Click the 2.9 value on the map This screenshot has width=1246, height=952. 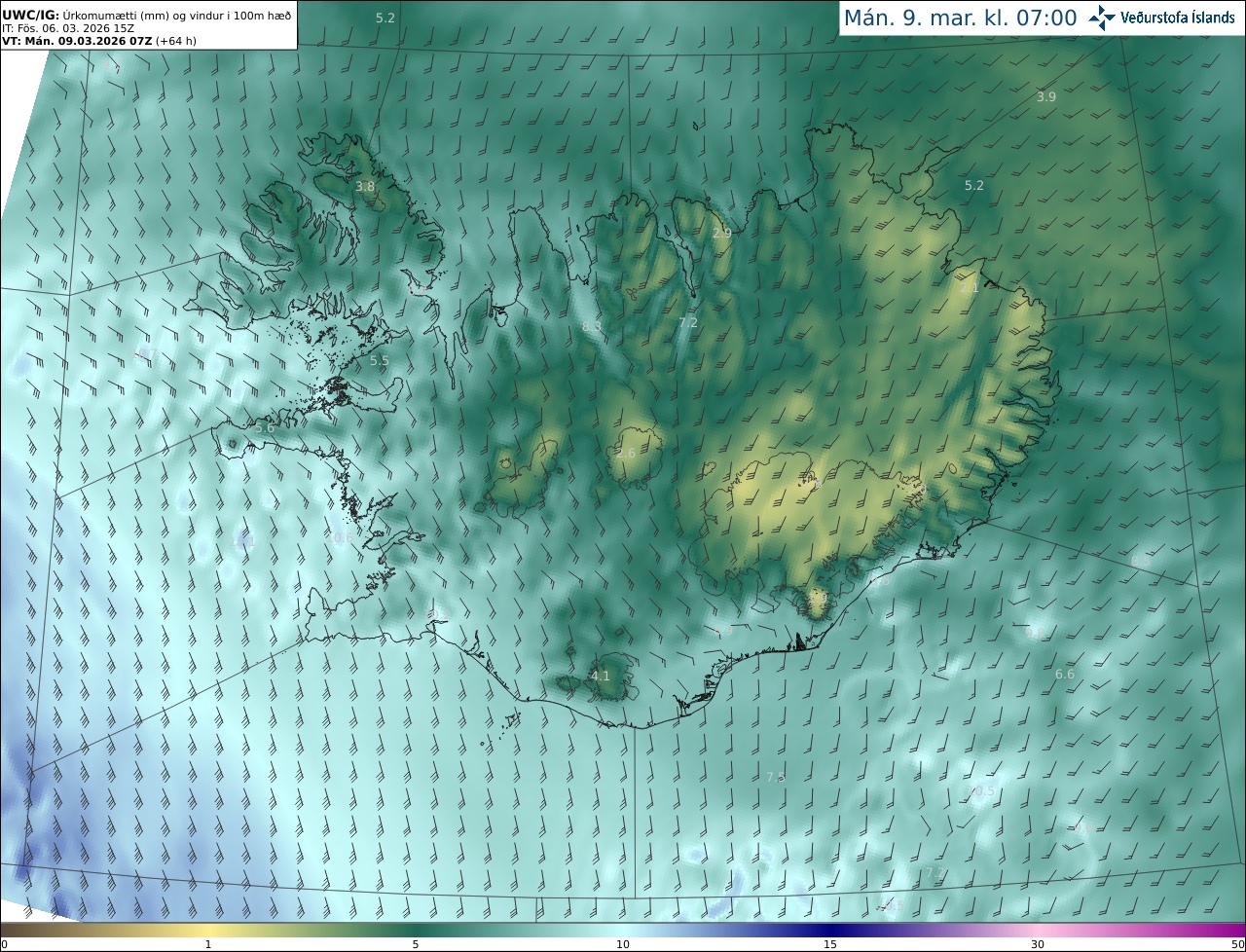coord(721,233)
